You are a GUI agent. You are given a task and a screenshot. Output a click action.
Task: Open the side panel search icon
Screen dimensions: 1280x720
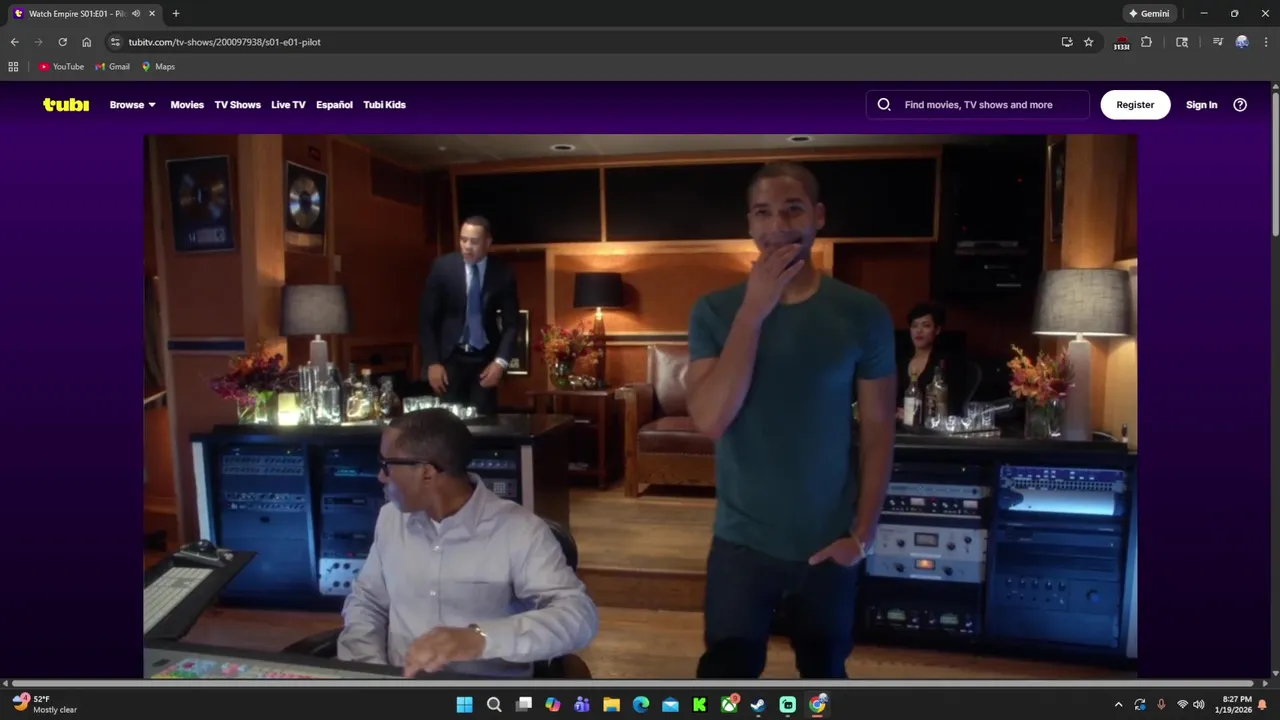point(1182,42)
